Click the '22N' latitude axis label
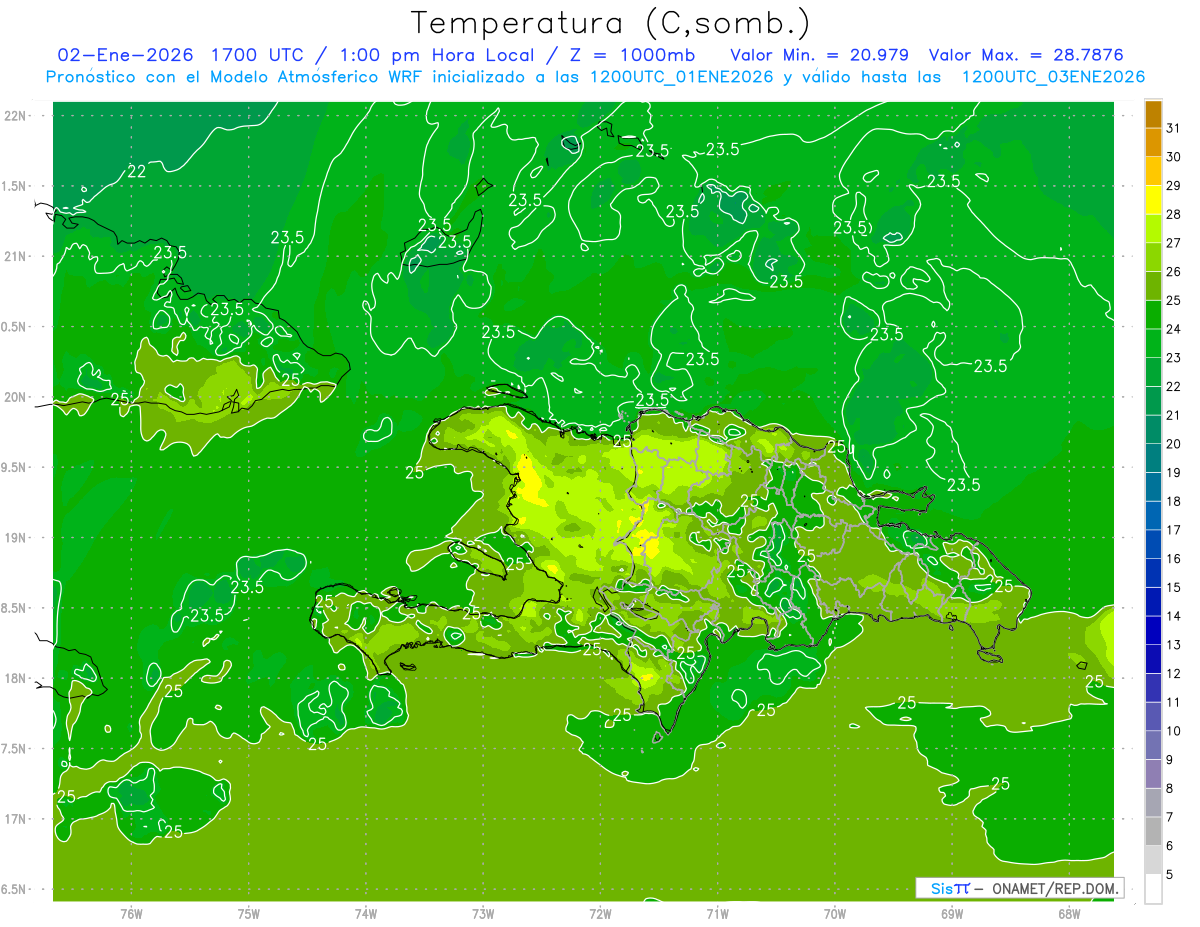Screen dimensions: 1200x927 click(15, 116)
